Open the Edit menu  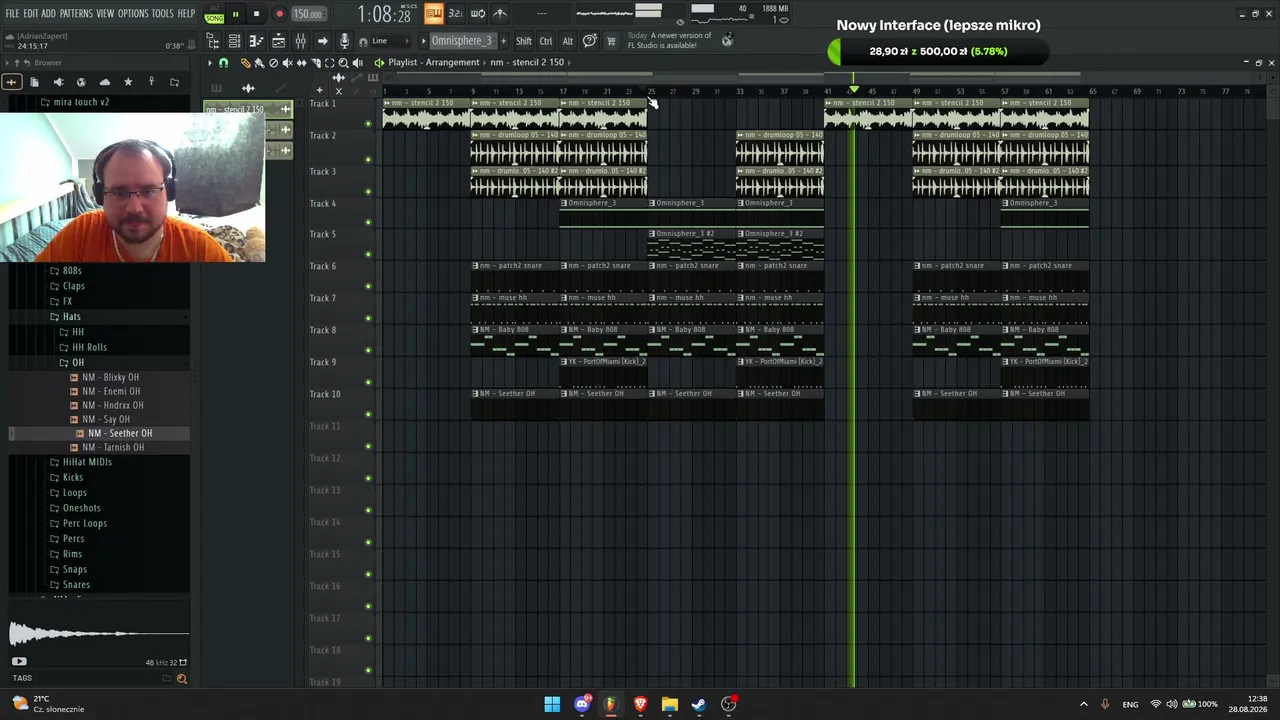pyautogui.click(x=31, y=14)
